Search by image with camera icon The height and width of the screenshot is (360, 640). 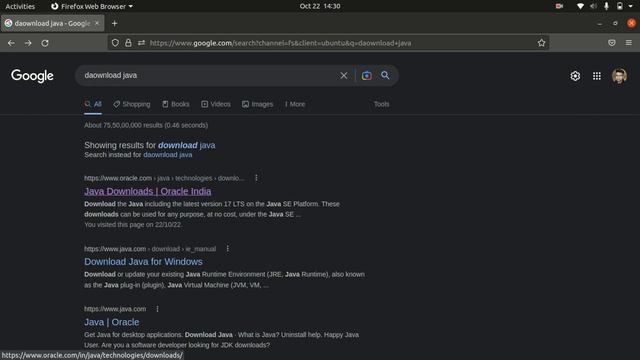coord(367,76)
